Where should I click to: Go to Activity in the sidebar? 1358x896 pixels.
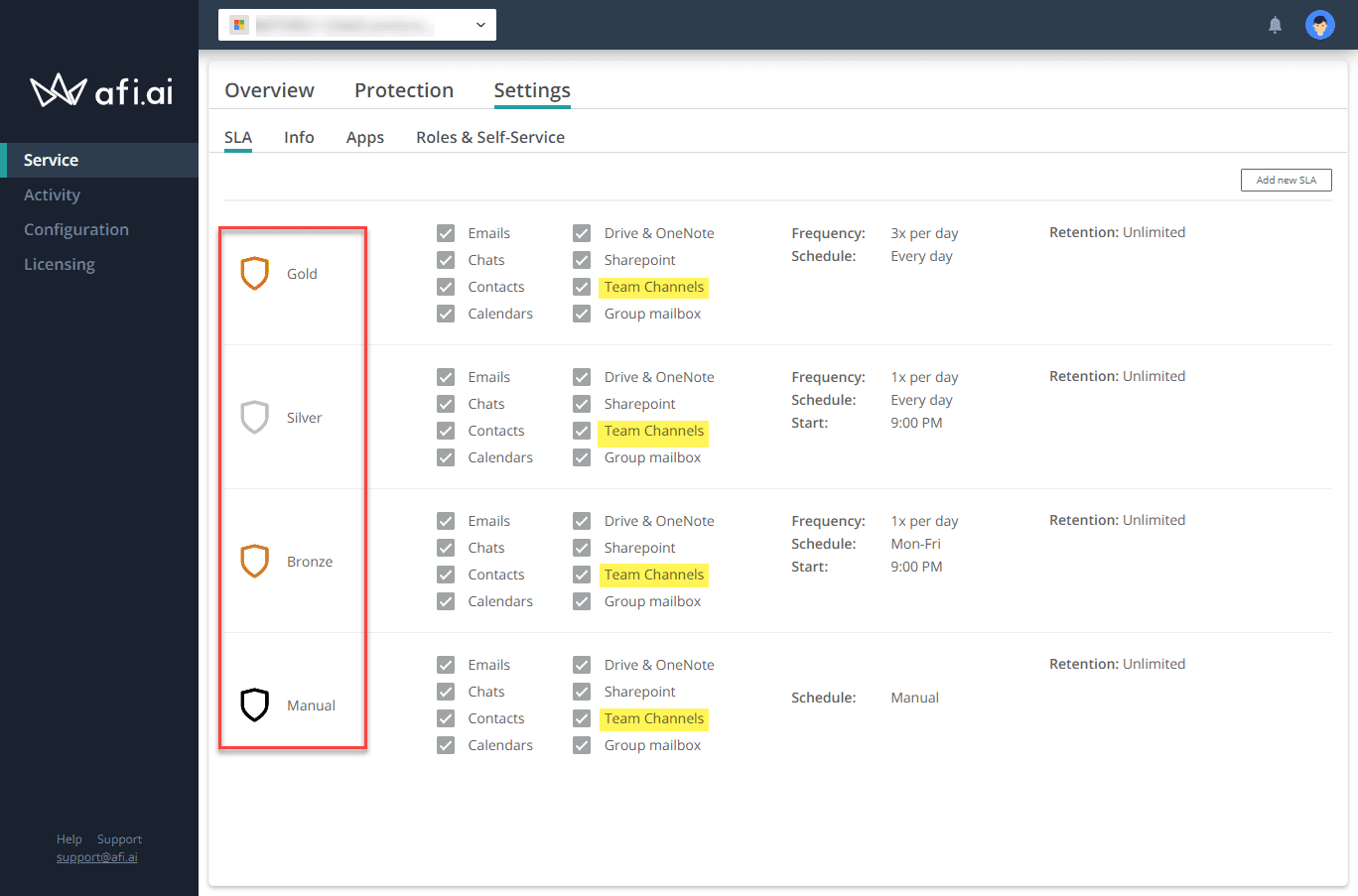[52, 194]
